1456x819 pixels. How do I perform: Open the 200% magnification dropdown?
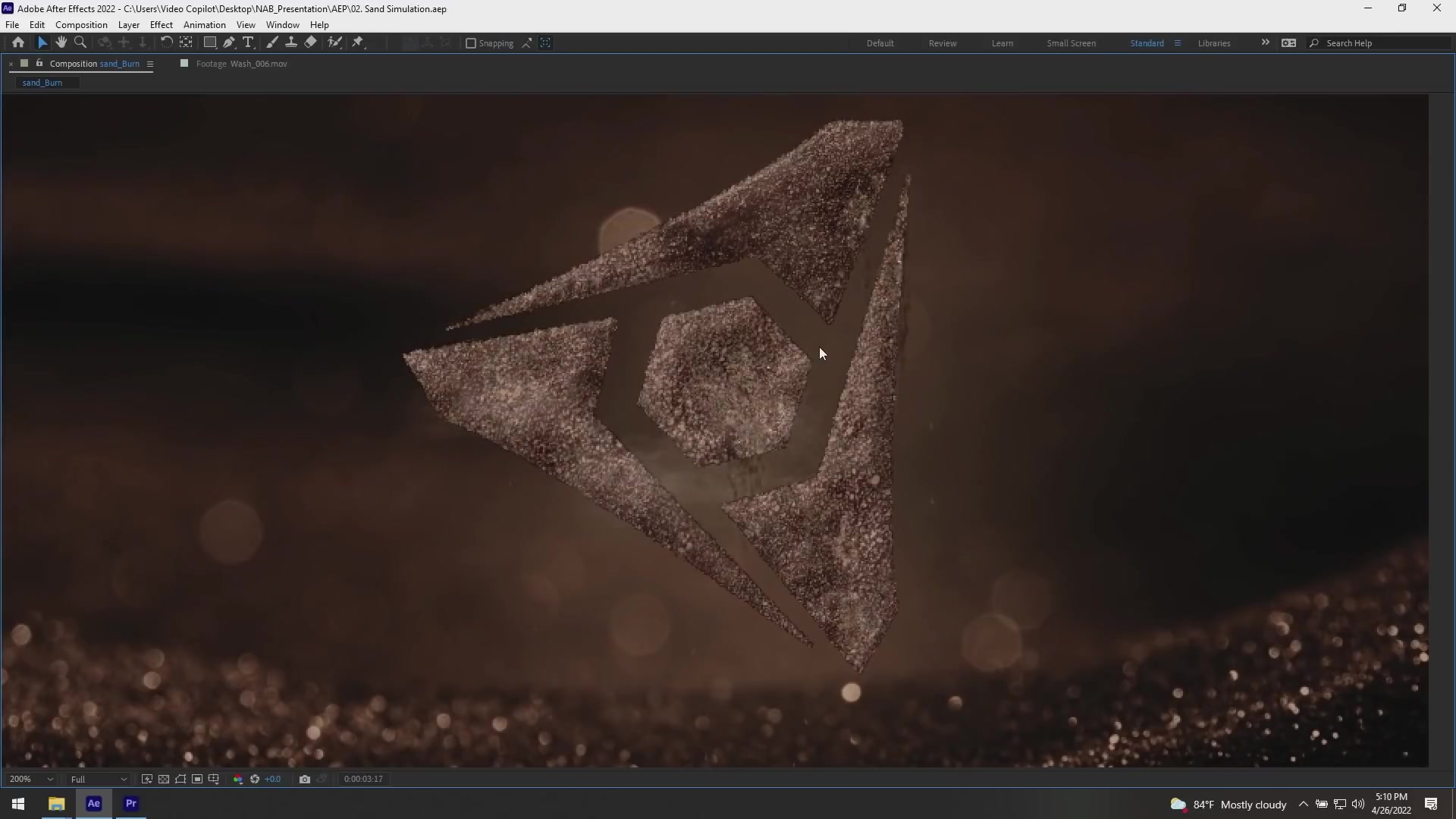(30, 779)
